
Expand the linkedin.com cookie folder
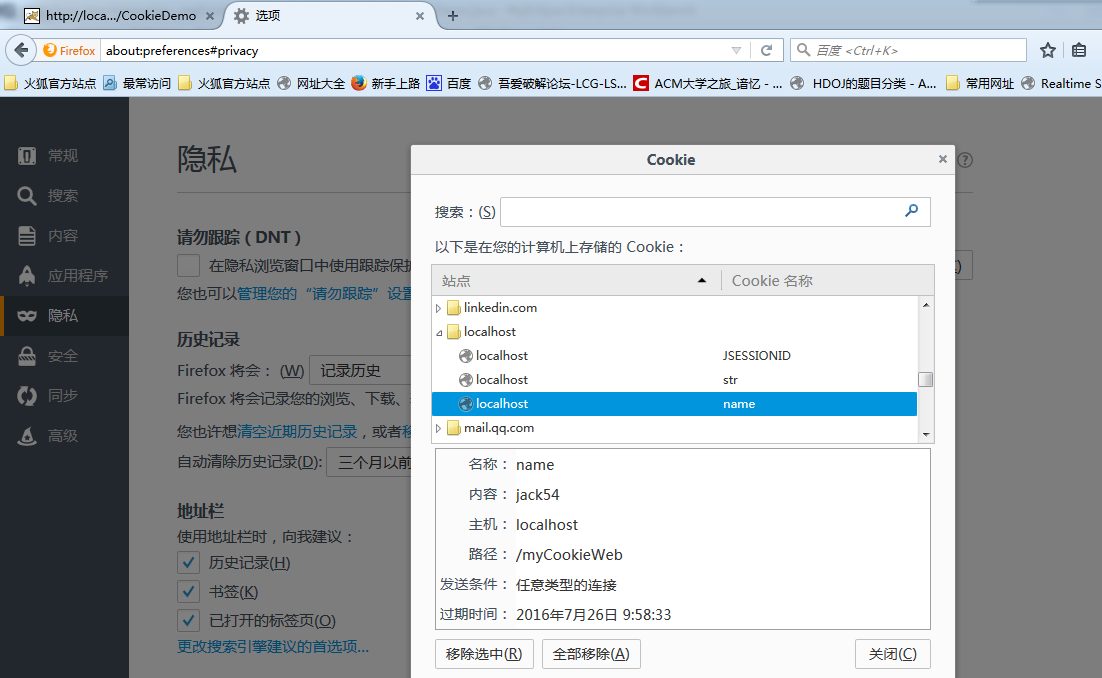439,308
